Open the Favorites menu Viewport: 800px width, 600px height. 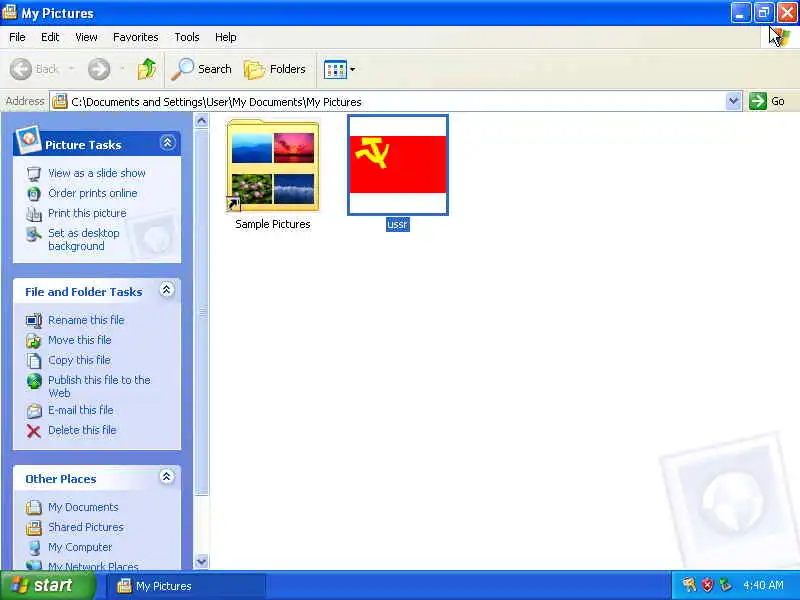pos(136,37)
